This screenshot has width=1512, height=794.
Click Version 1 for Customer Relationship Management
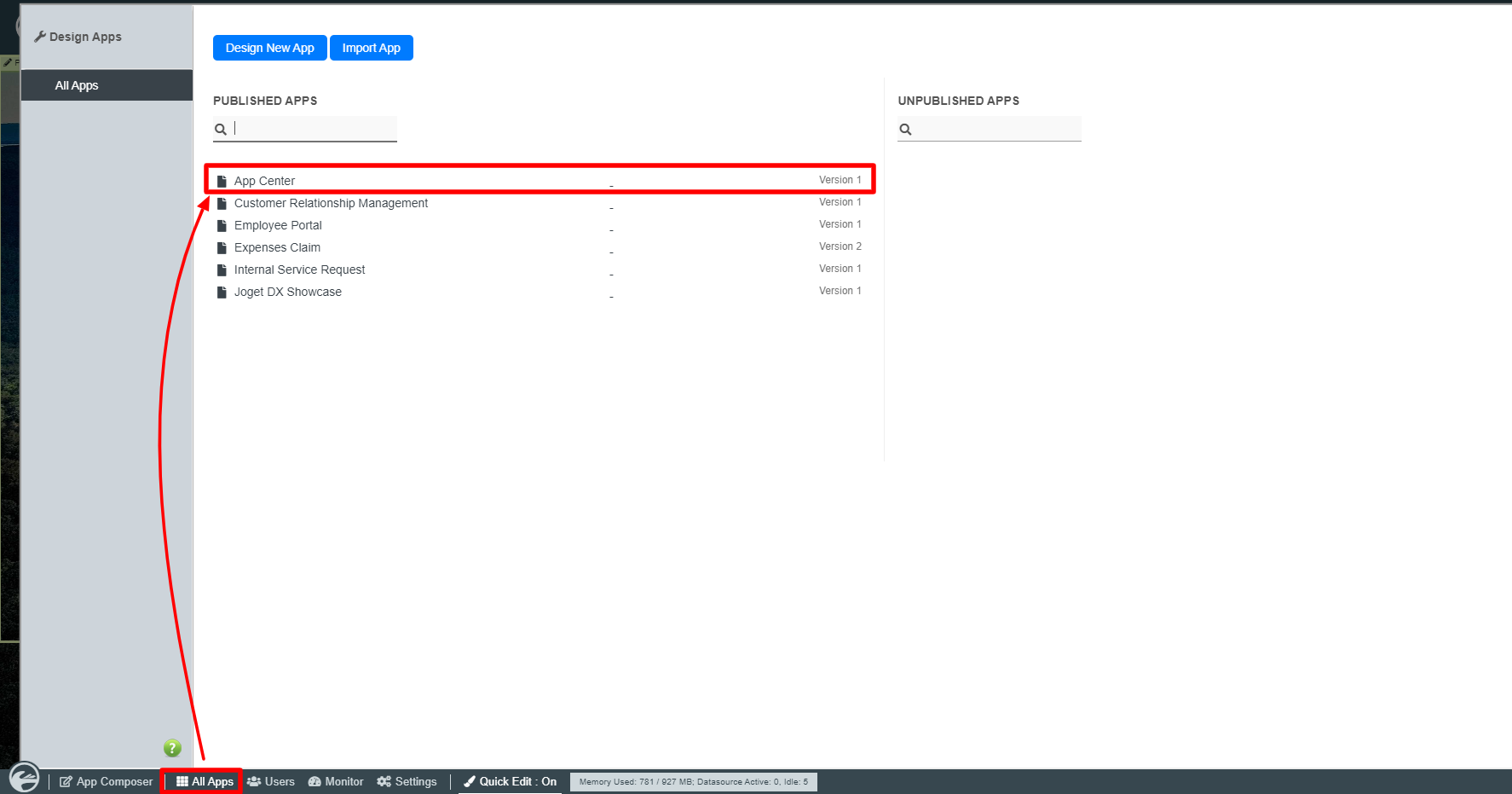tap(840, 202)
